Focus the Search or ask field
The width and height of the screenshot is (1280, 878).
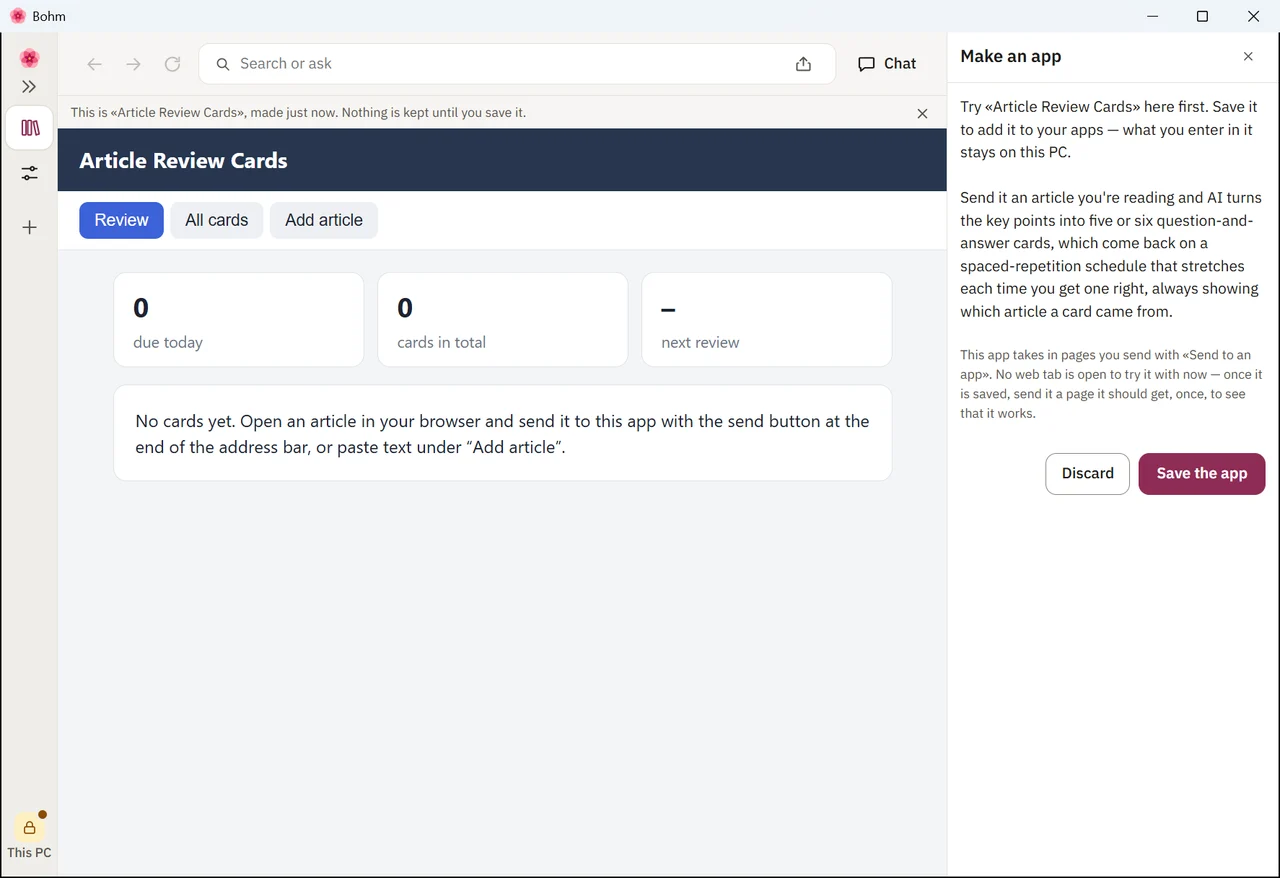click(517, 64)
